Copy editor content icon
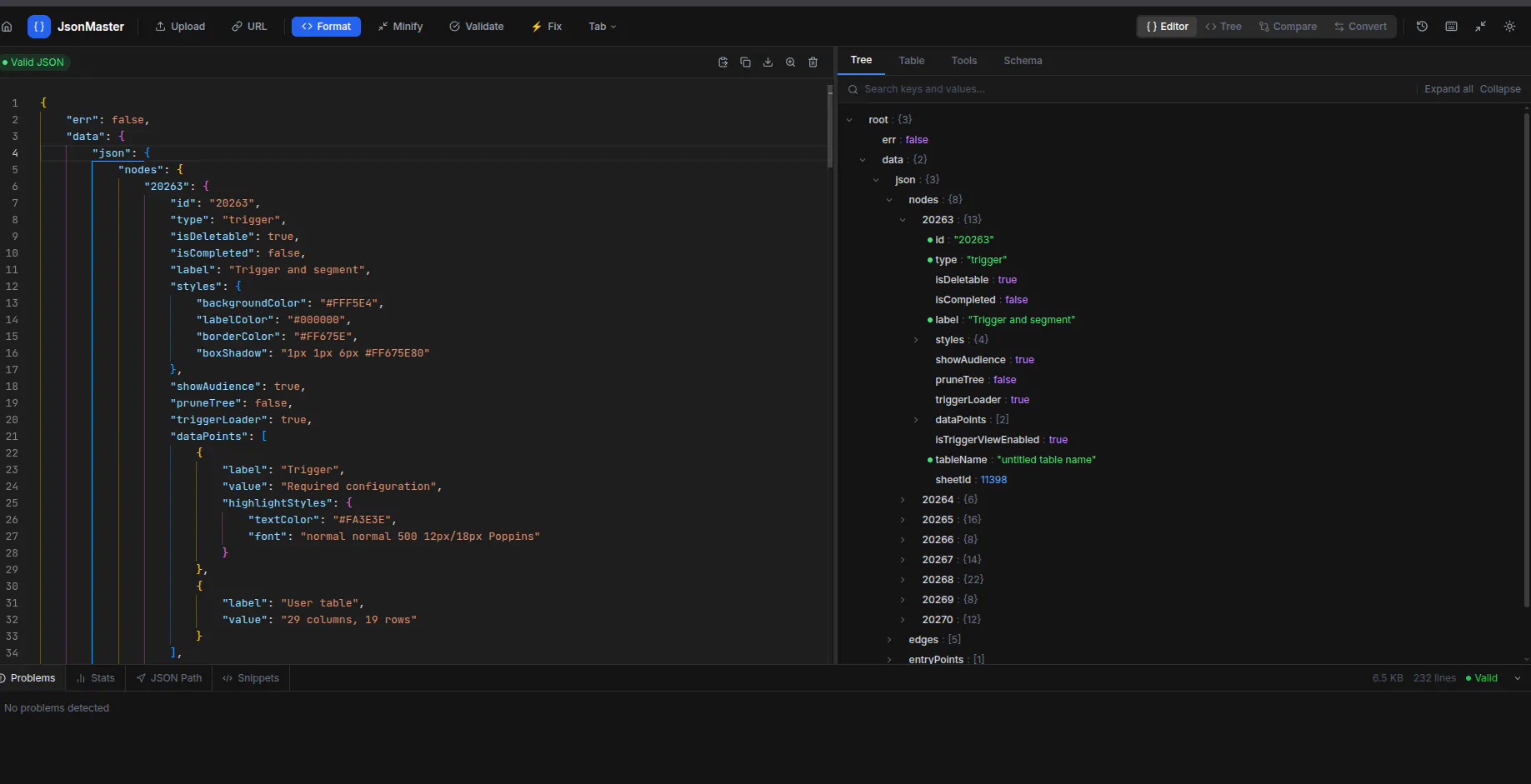The height and width of the screenshot is (784, 1531). 745,62
